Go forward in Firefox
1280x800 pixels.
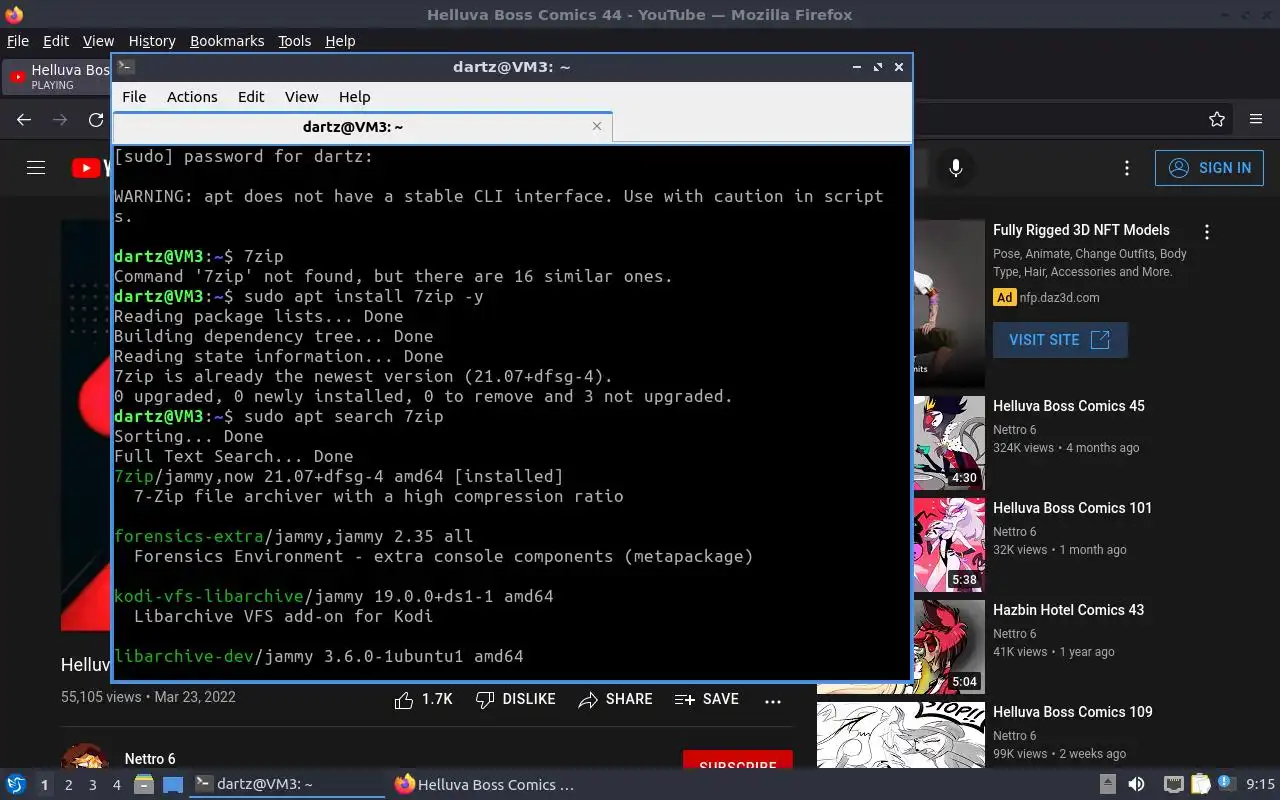[x=60, y=119]
